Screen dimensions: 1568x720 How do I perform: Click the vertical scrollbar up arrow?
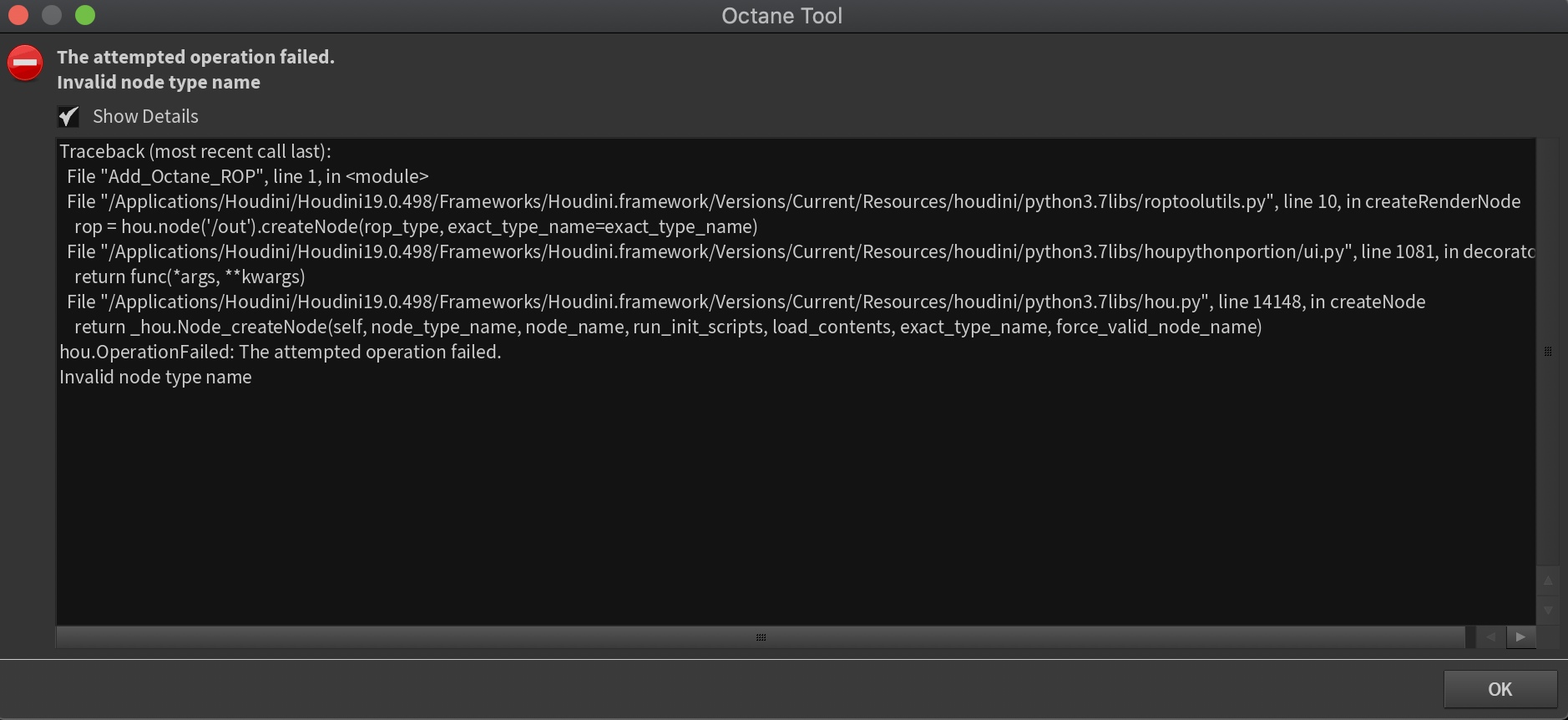pos(1547,581)
